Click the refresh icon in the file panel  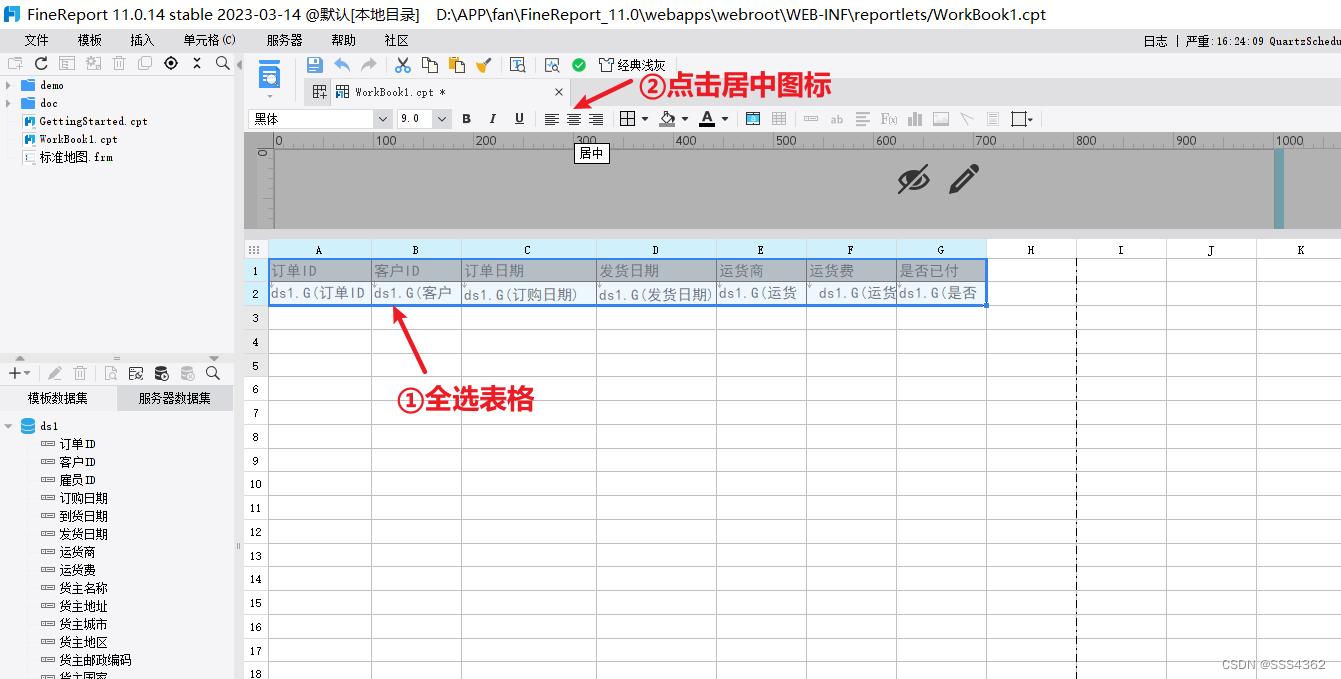coord(41,63)
